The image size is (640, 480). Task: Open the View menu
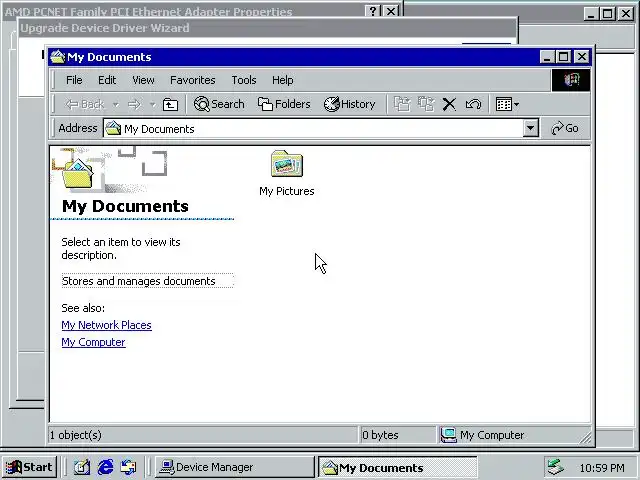tap(143, 80)
